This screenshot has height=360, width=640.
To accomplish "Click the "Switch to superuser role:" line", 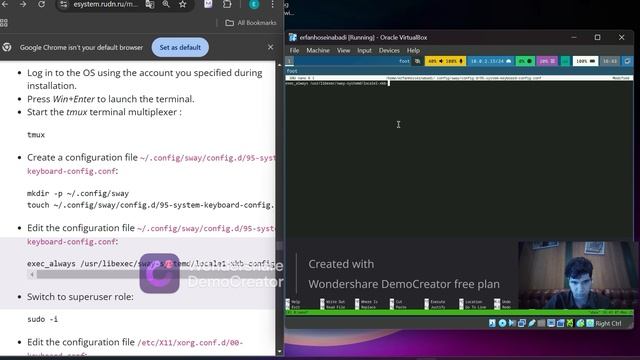I will click(80, 297).
